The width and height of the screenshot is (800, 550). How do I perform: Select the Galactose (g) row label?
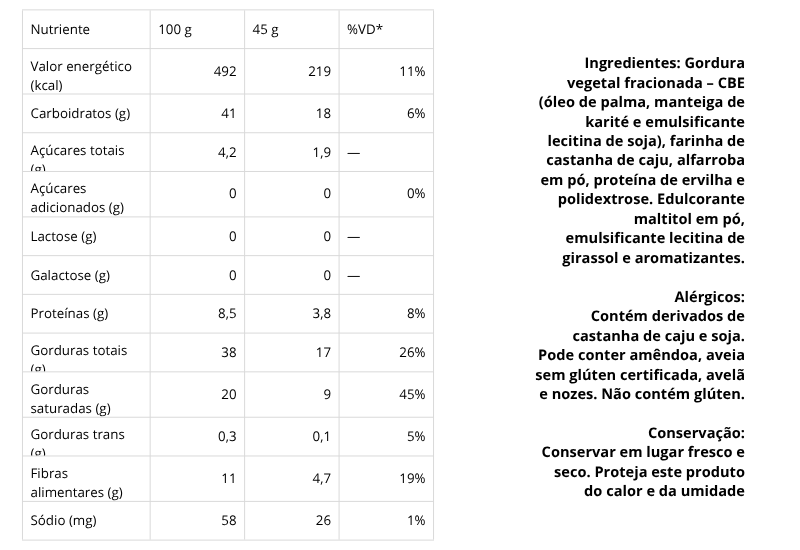[x=70, y=275]
